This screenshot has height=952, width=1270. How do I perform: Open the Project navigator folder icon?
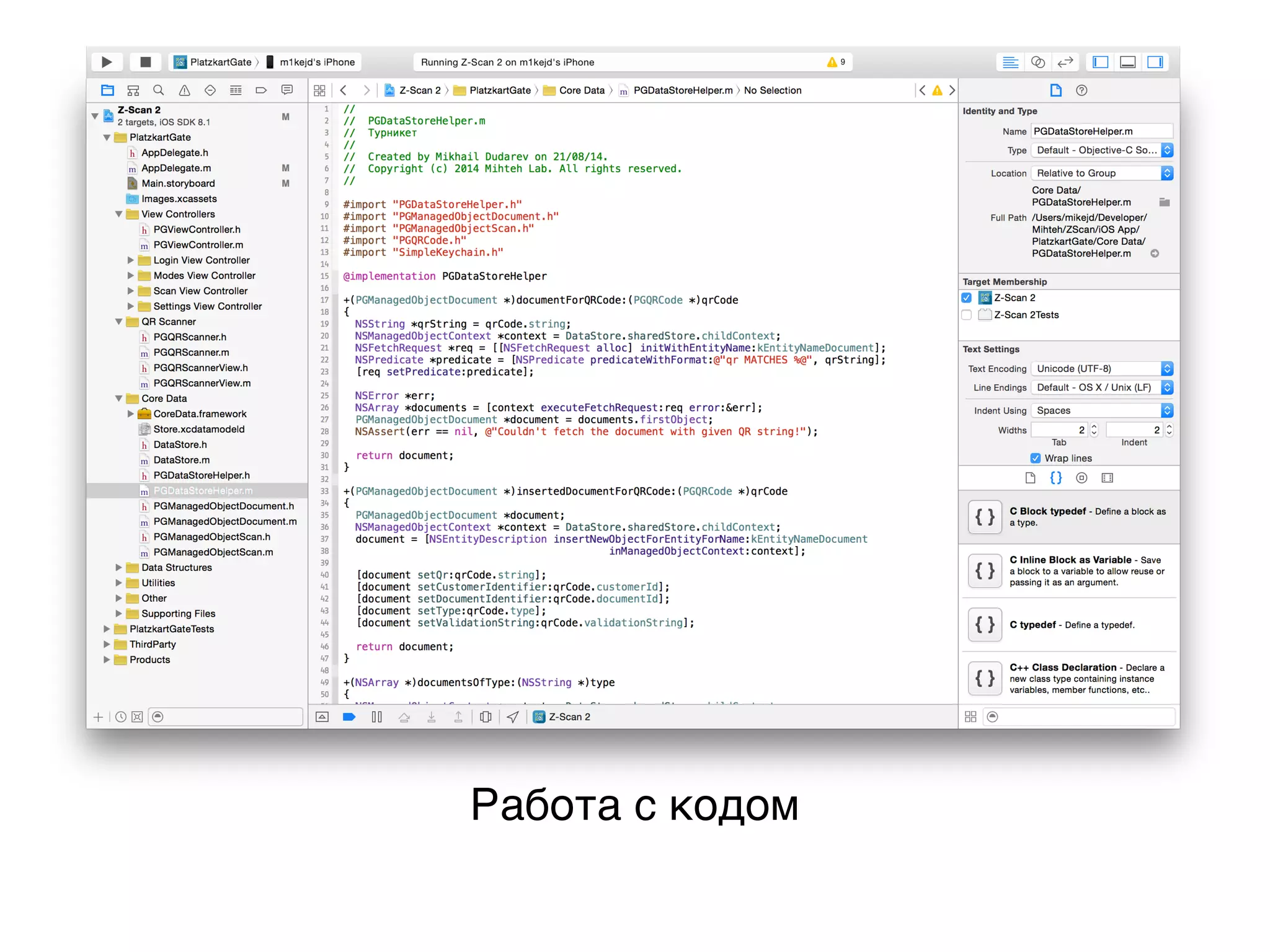pyautogui.click(x=107, y=90)
